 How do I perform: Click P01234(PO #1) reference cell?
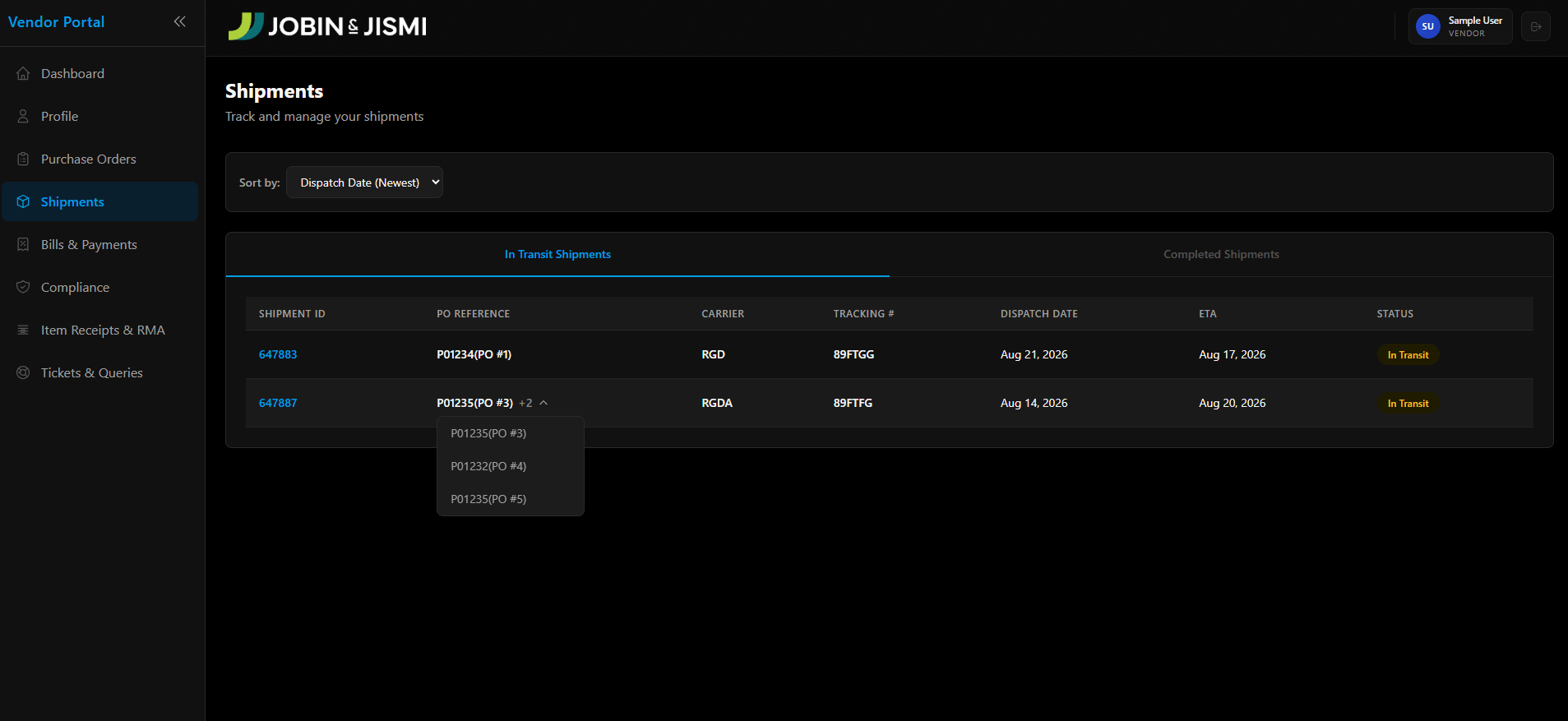(474, 354)
